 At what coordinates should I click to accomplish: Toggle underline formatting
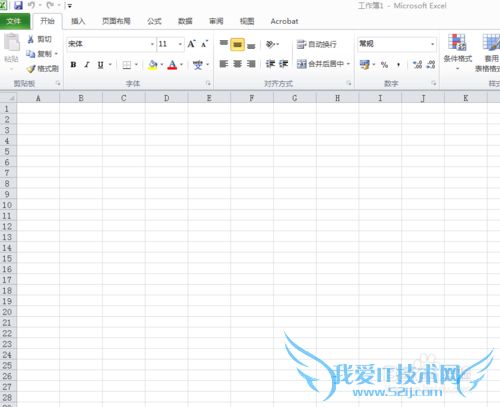pyautogui.click(x=100, y=65)
